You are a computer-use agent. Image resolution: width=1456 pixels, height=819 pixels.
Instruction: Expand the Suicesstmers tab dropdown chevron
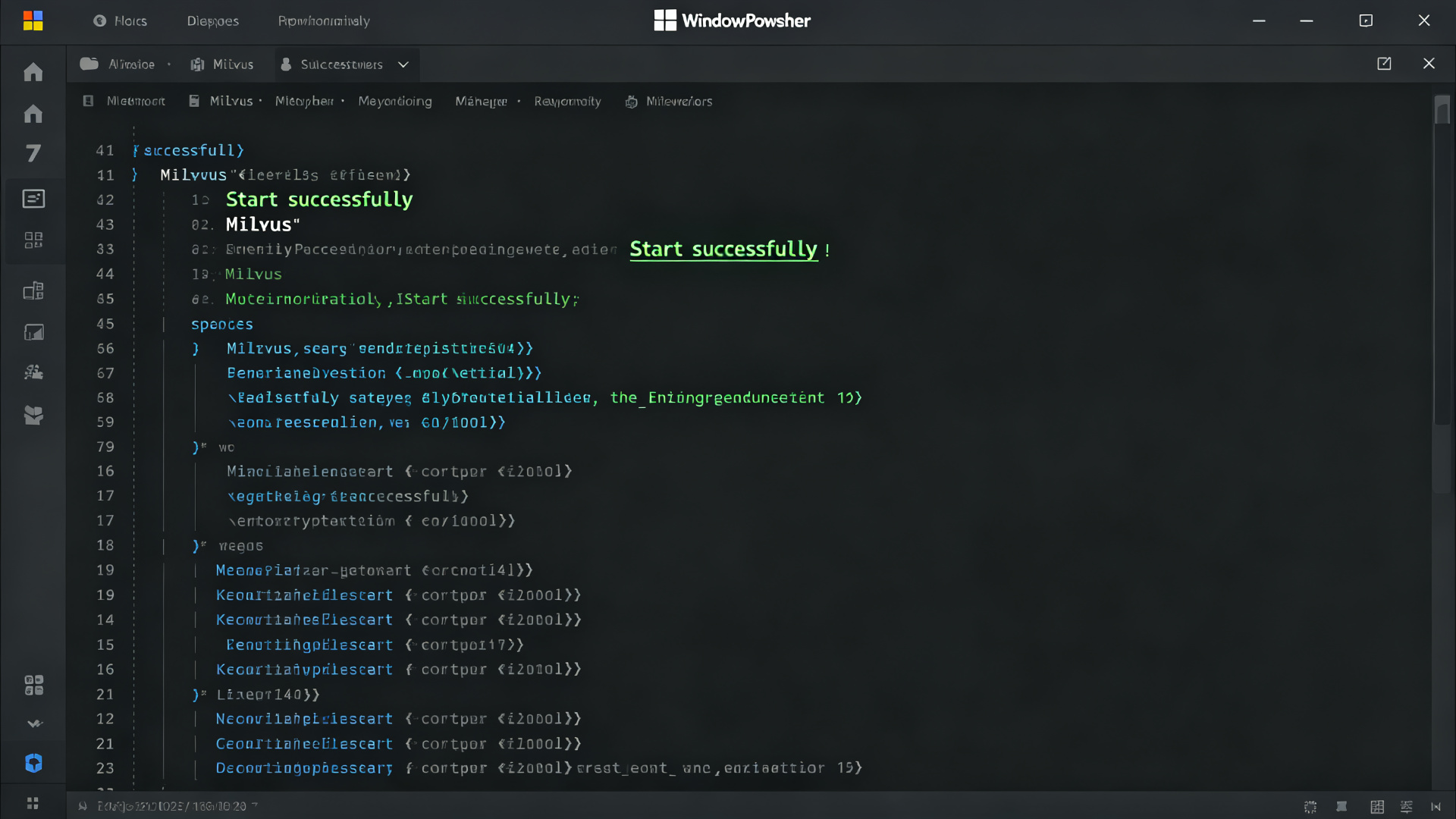point(403,64)
